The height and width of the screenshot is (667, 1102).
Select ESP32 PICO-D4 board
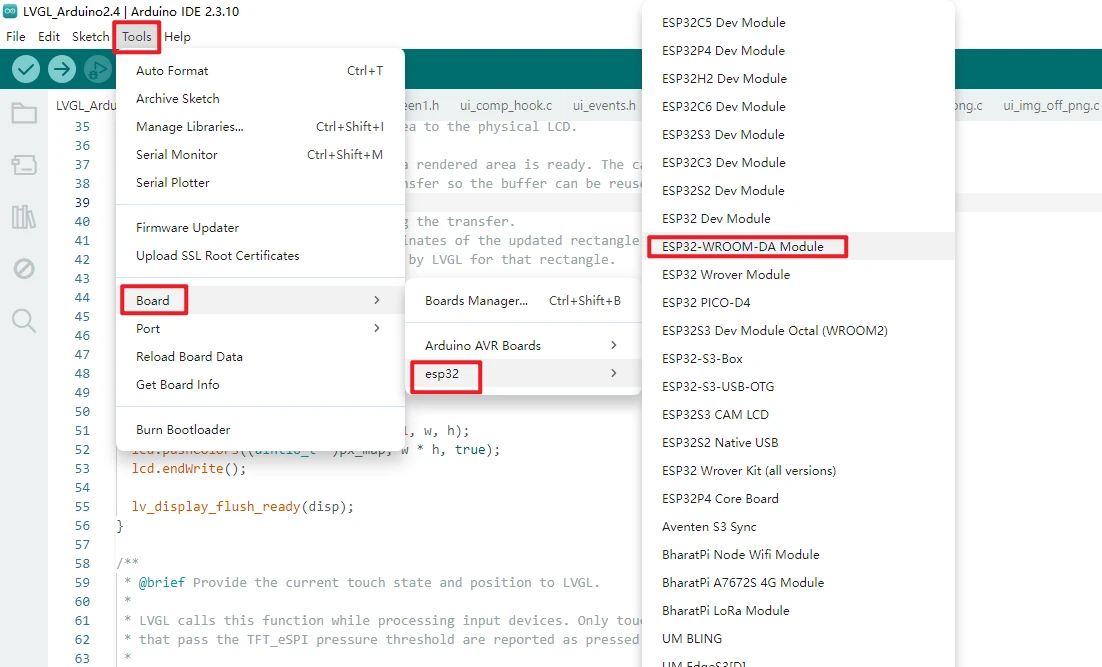(x=799, y=303)
